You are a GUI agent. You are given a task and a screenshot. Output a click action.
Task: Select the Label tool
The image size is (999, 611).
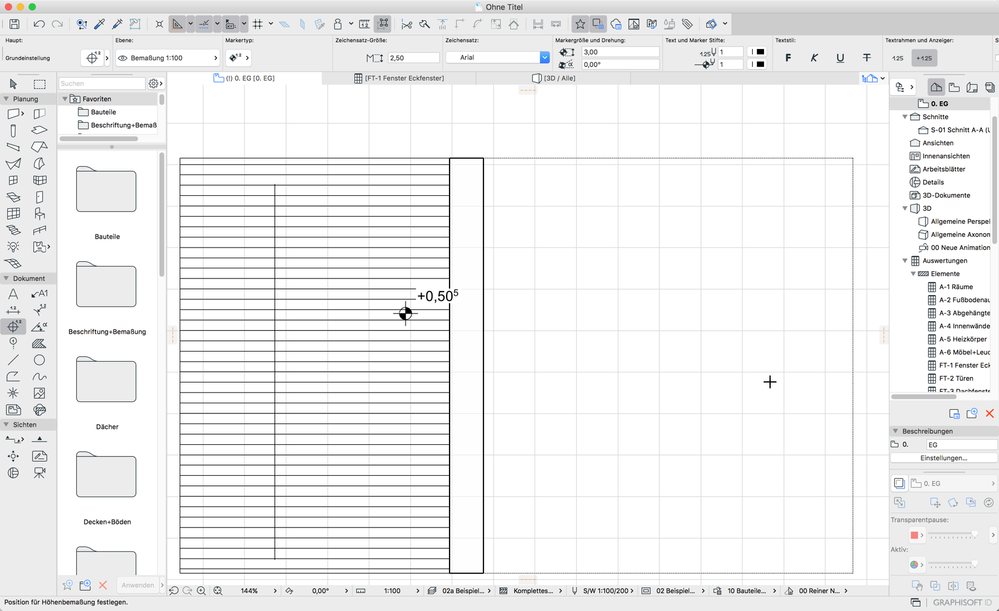click(x=40, y=294)
